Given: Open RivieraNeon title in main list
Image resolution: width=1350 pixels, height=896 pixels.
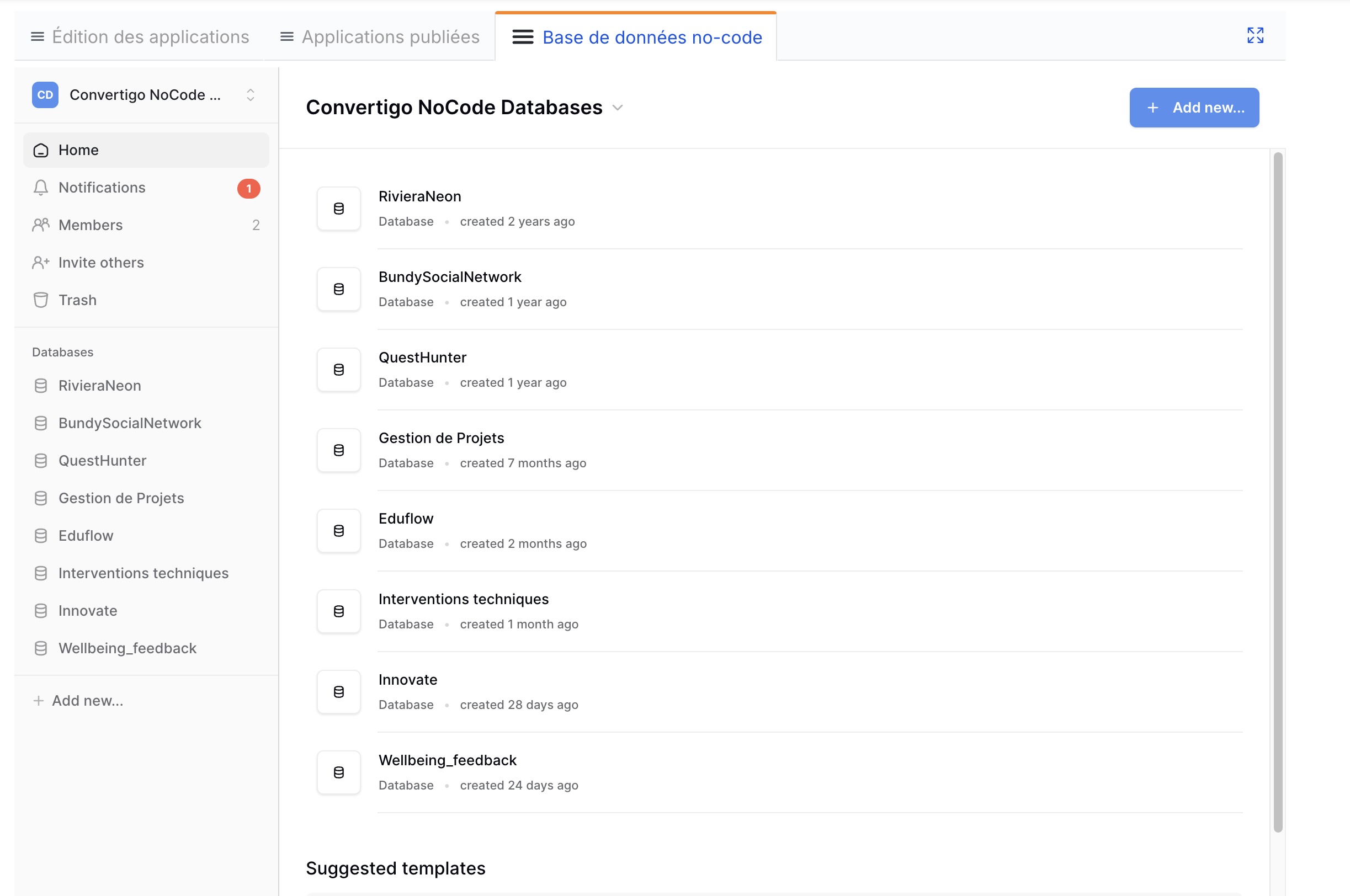Looking at the screenshot, I should [419, 196].
